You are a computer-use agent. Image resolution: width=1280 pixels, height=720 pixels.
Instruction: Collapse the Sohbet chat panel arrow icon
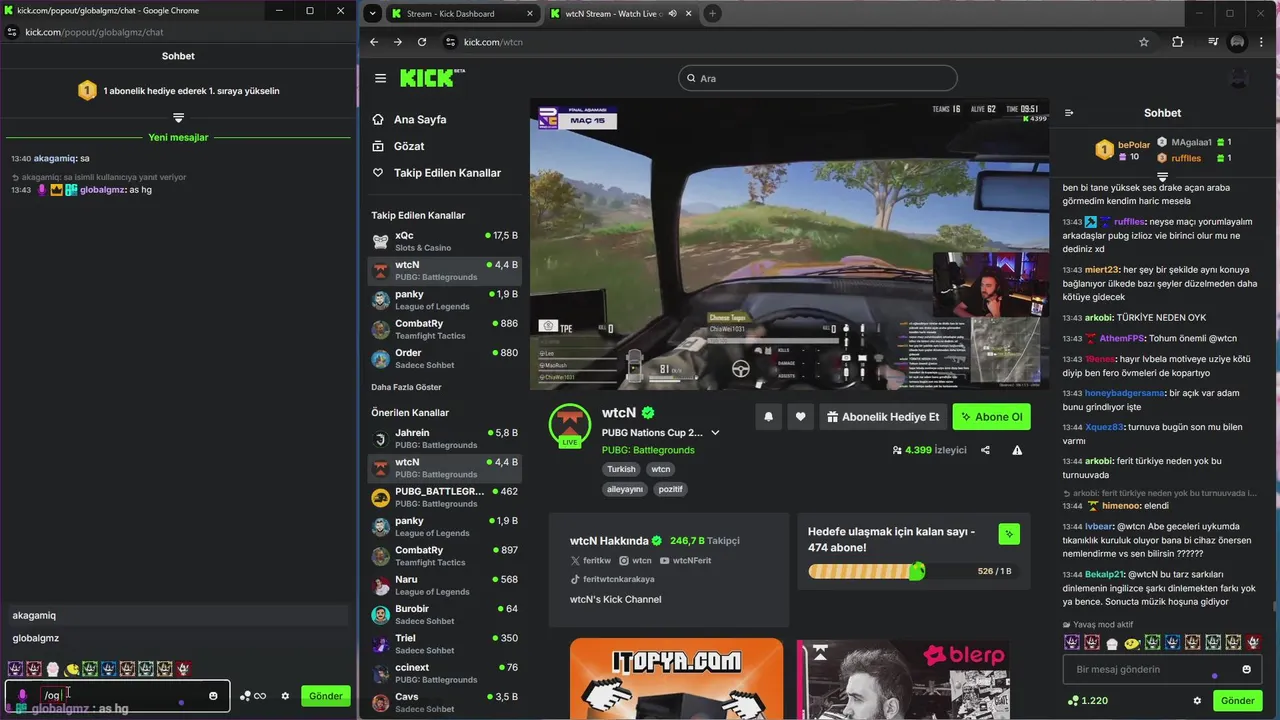click(x=1069, y=113)
